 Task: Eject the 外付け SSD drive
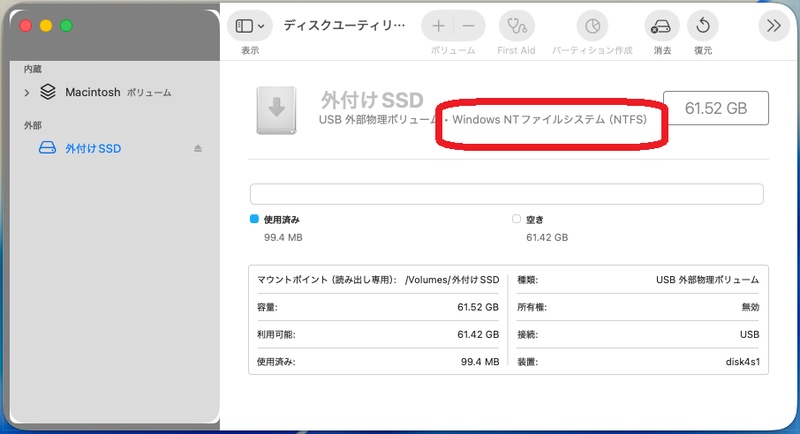tap(198, 148)
